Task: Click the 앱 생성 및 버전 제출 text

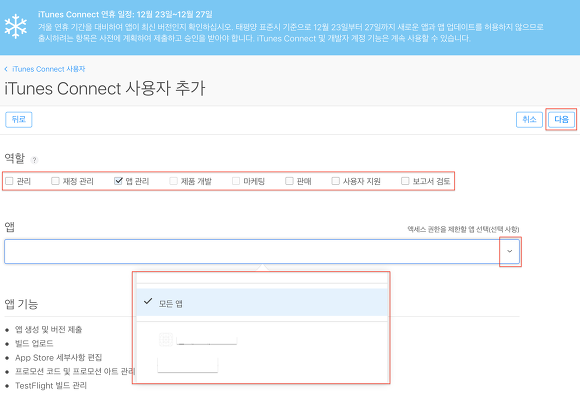Action: (x=48, y=329)
